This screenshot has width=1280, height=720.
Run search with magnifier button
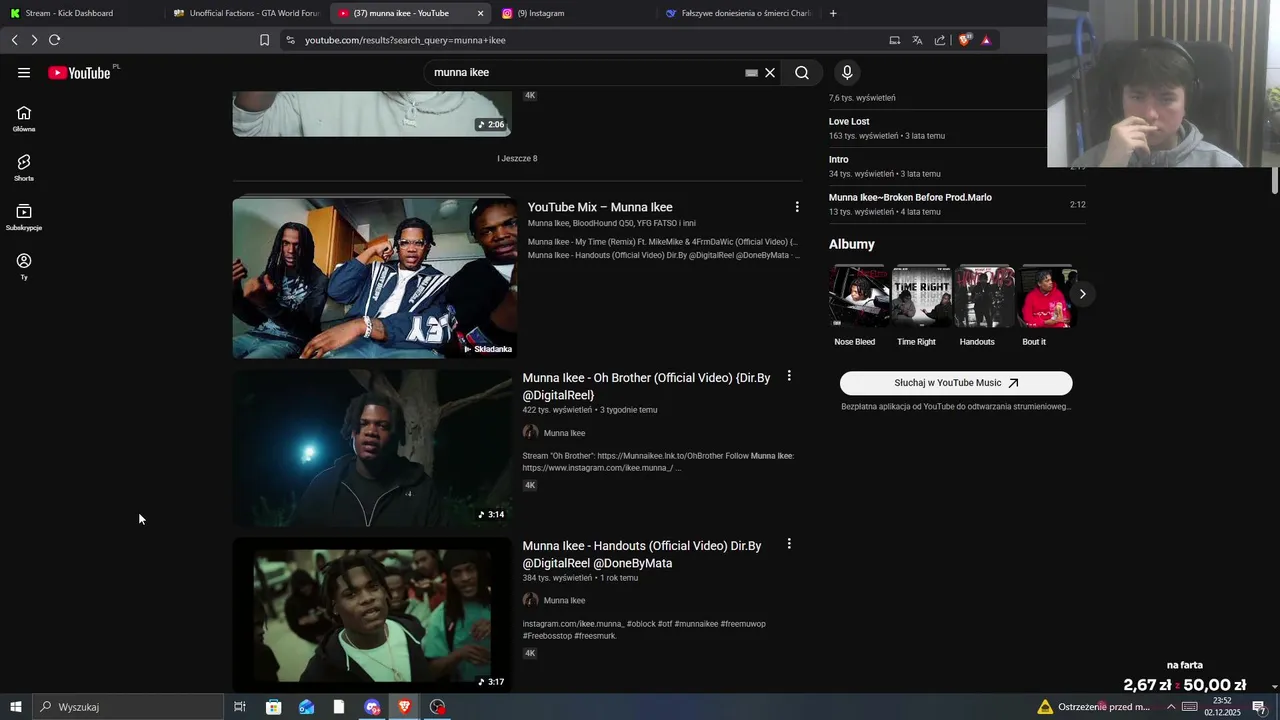coord(802,72)
